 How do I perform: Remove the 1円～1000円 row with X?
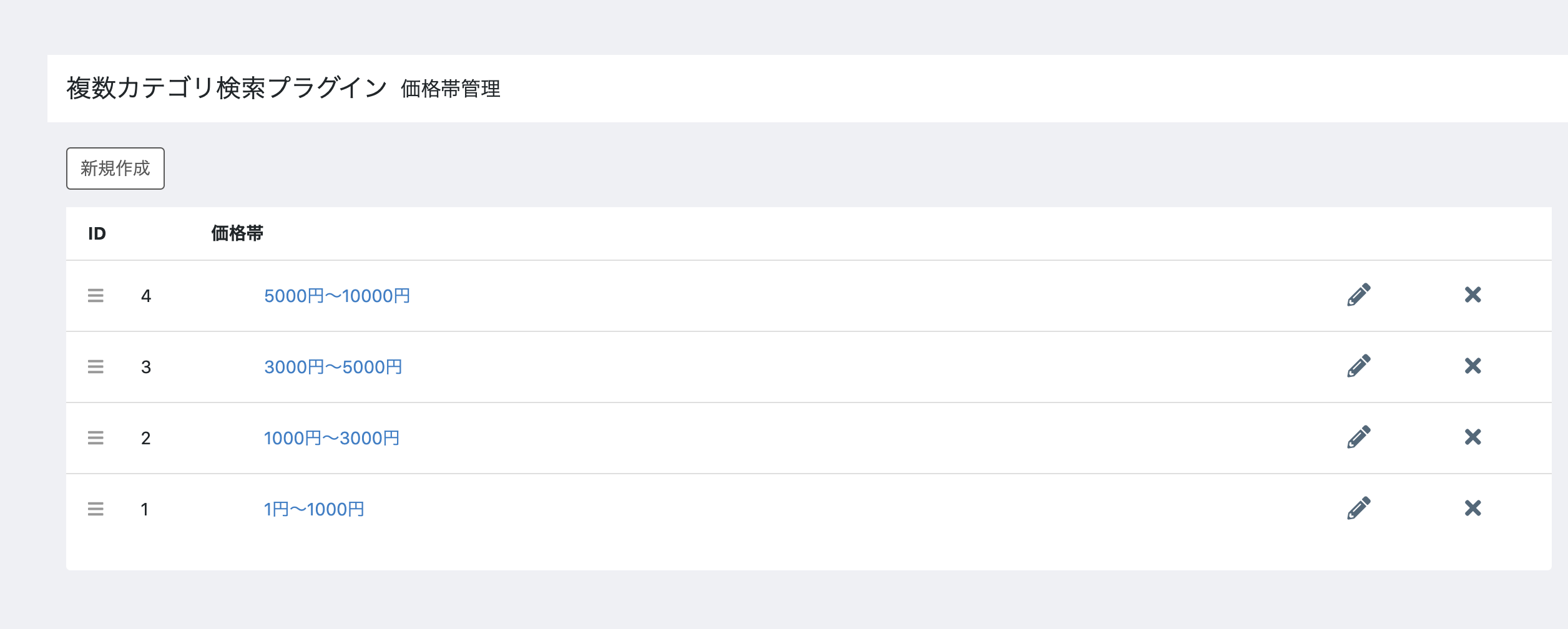(1472, 509)
